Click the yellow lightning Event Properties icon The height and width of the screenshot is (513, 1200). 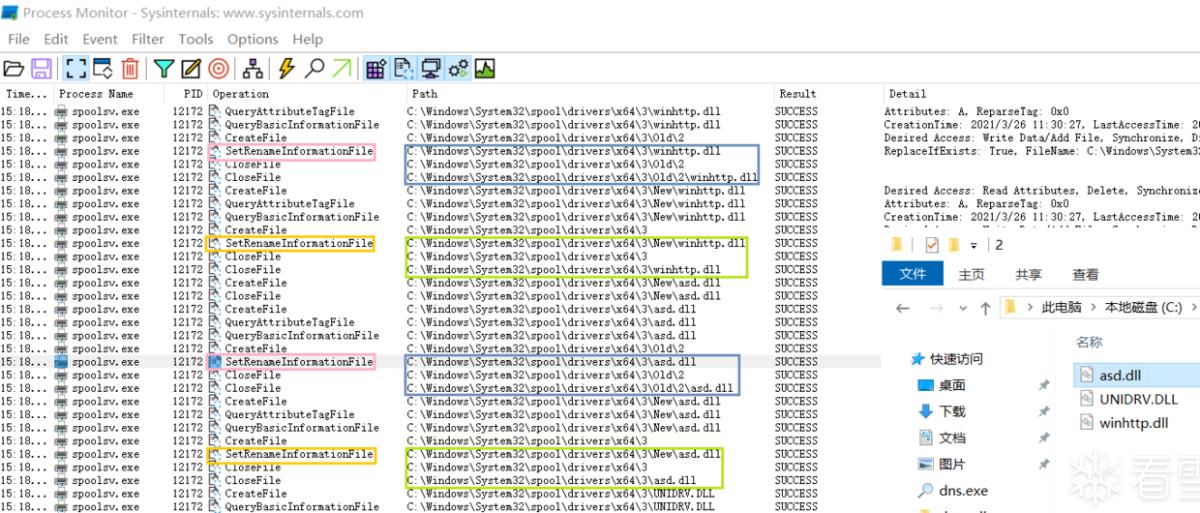(x=287, y=69)
